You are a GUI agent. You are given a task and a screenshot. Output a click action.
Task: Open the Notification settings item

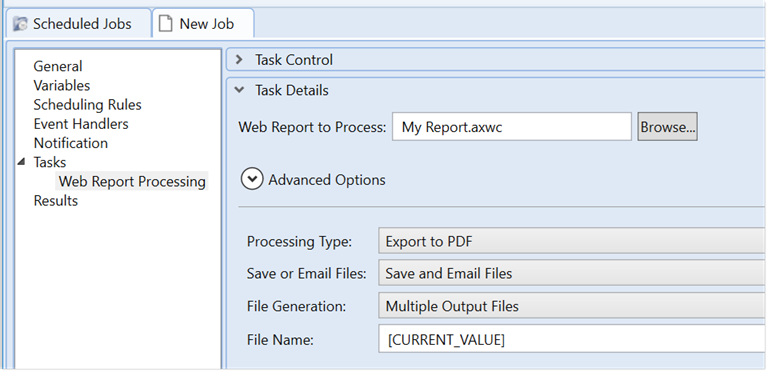tap(71, 143)
